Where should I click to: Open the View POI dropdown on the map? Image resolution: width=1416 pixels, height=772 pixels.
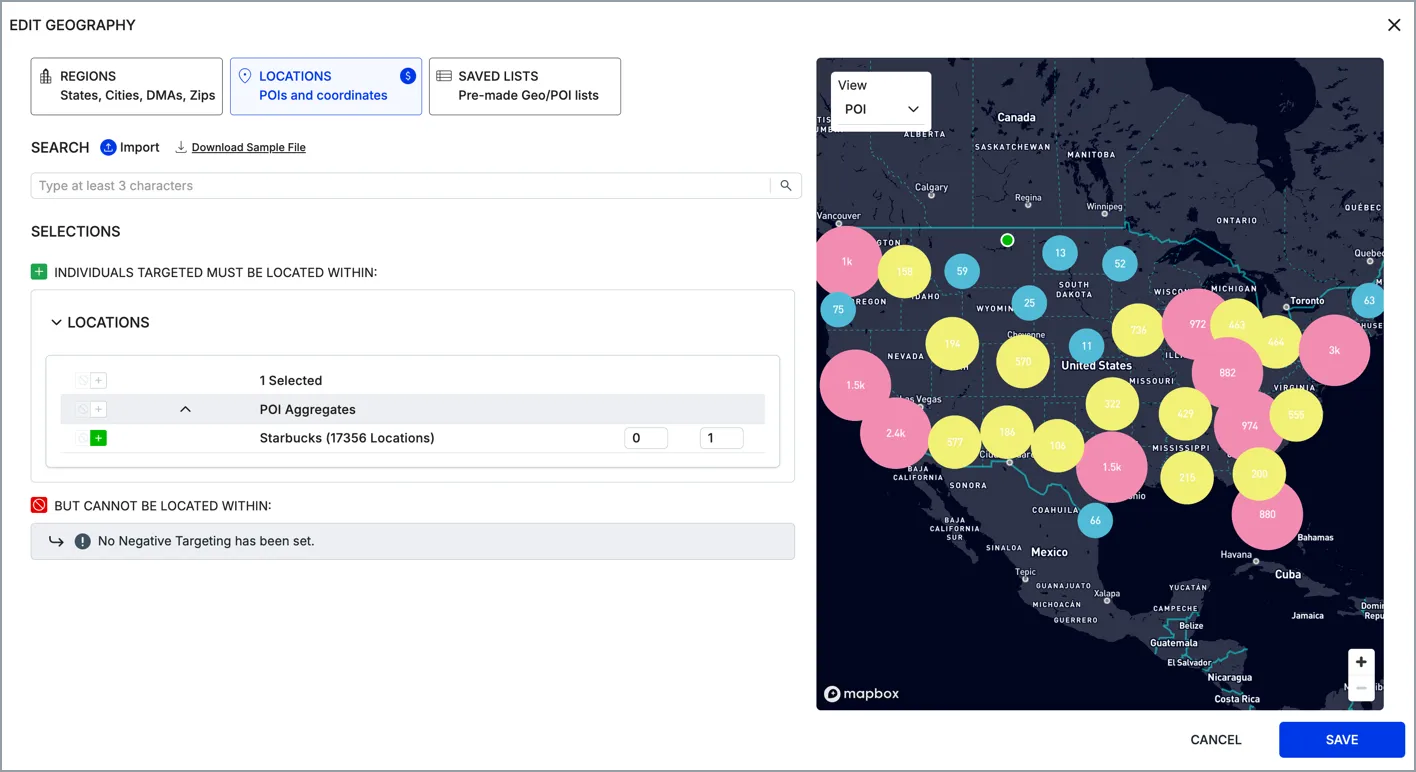coord(881,109)
